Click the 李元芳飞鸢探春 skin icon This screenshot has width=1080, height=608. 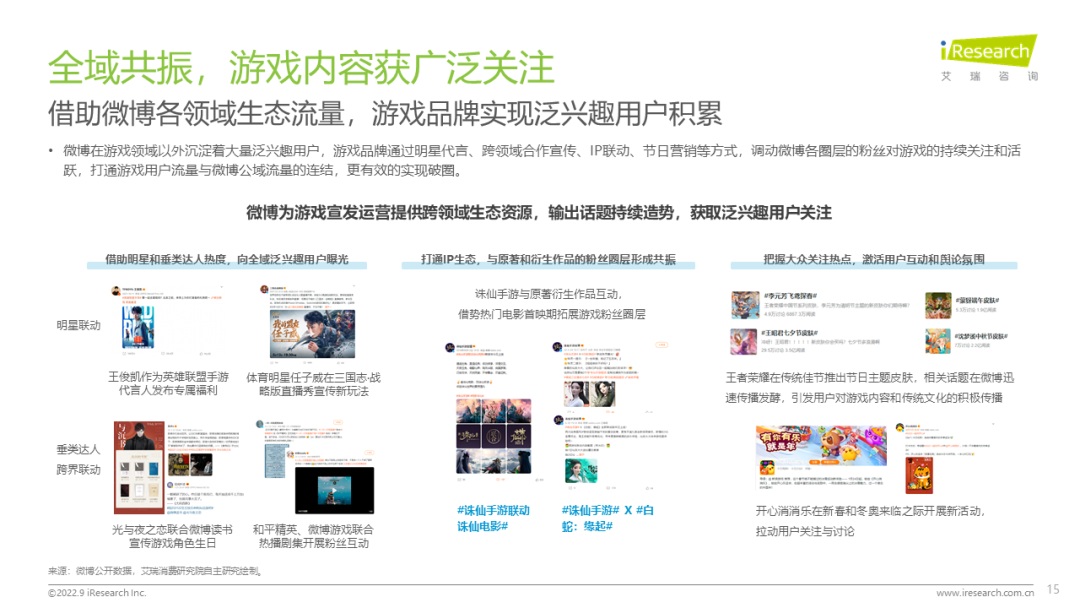tap(745, 304)
